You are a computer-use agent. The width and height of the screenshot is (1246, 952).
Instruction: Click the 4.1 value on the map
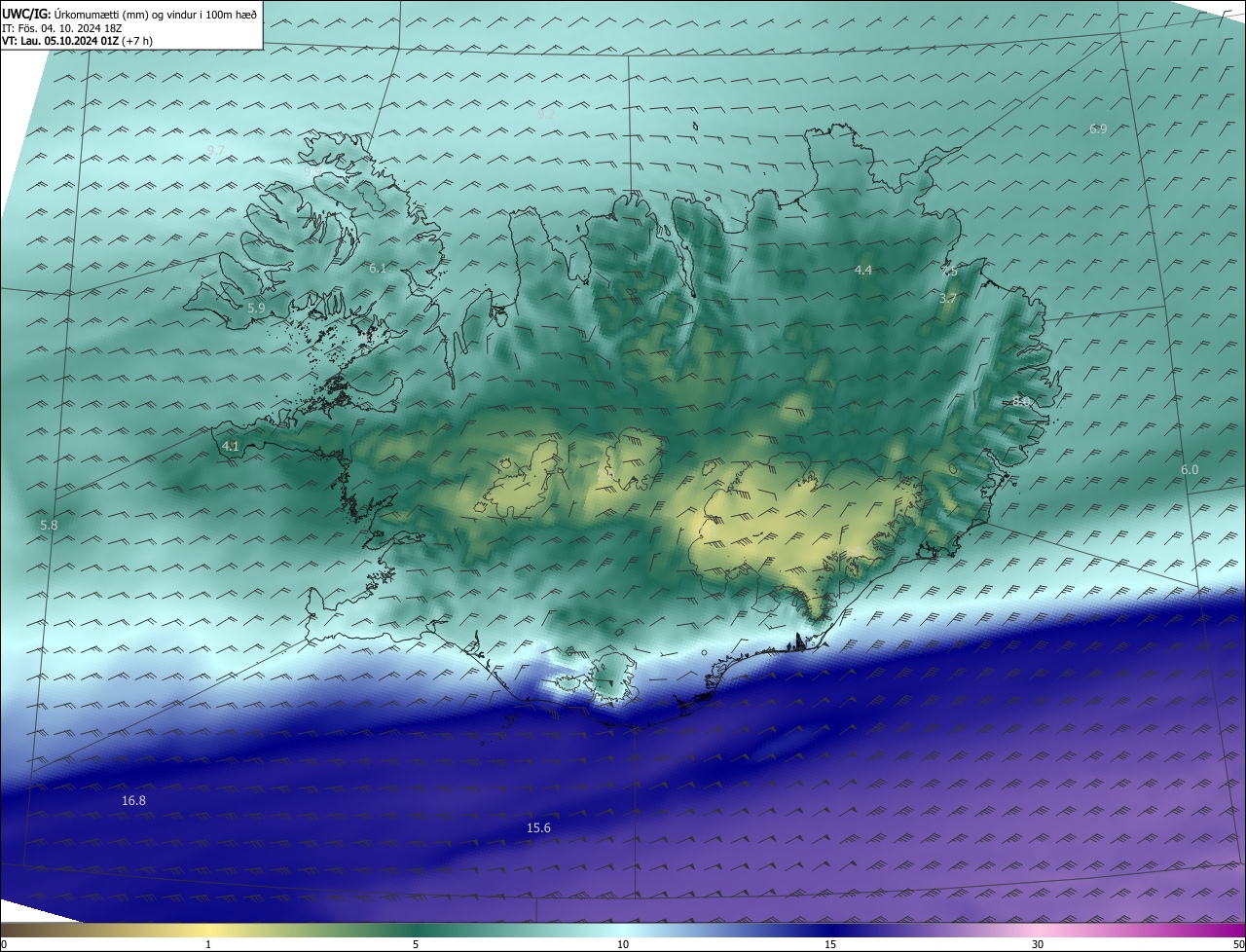click(231, 446)
